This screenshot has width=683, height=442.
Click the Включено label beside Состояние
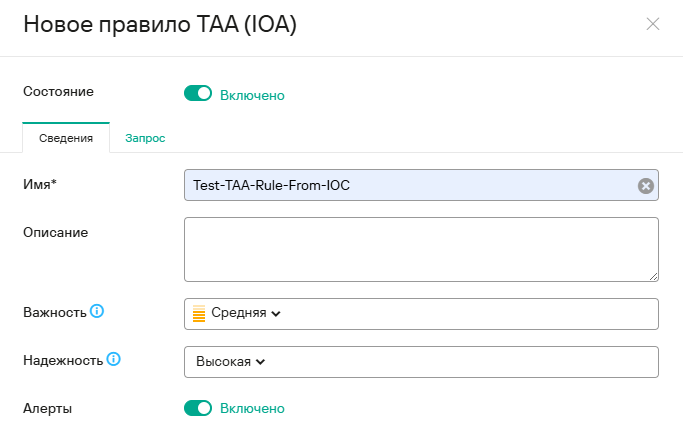[x=252, y=95]
